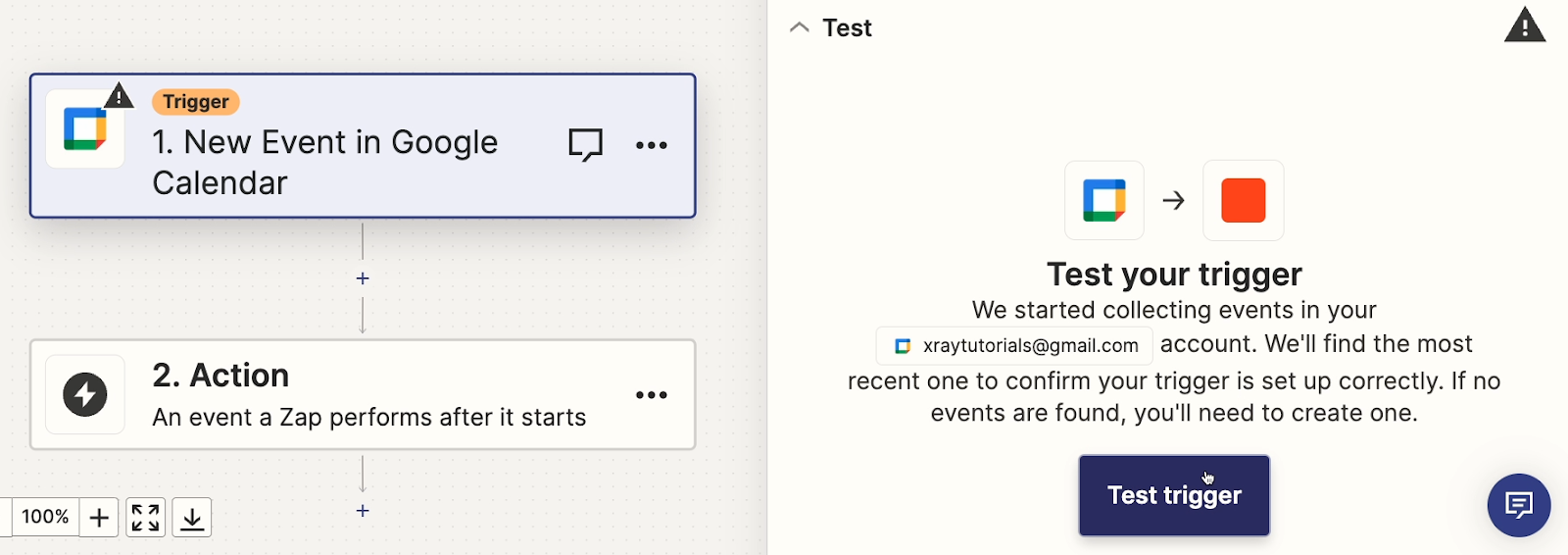Click fit-to-view expand icon

[145, 517]
